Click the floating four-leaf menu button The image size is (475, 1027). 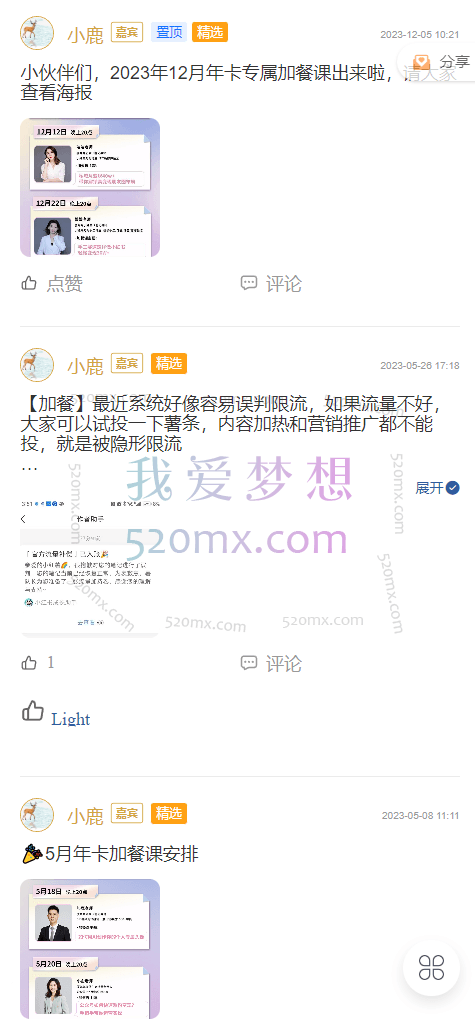[x=431, y=967]
